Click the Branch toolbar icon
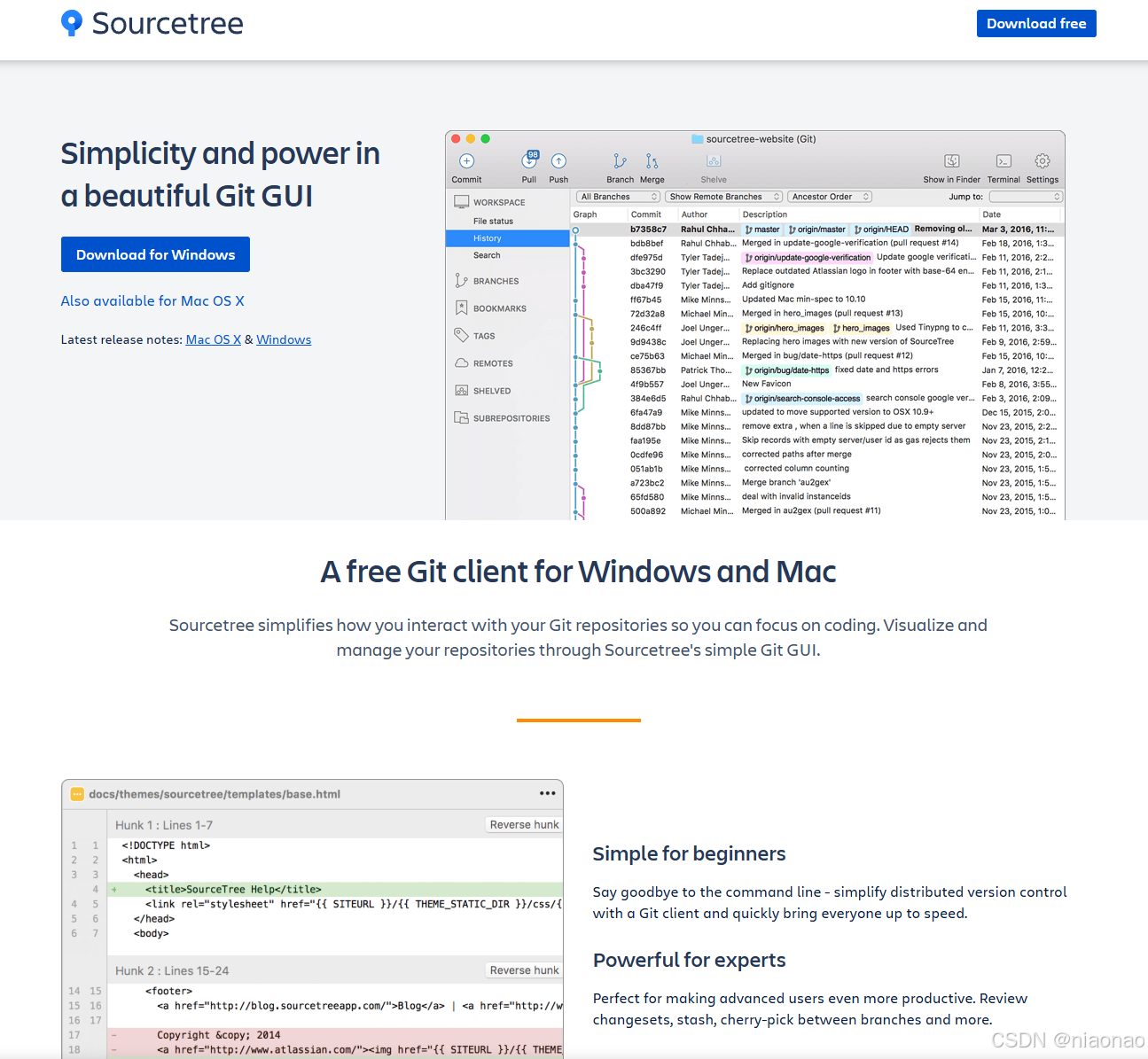This screenshot has height=1059, width=1148. [620, 160]
